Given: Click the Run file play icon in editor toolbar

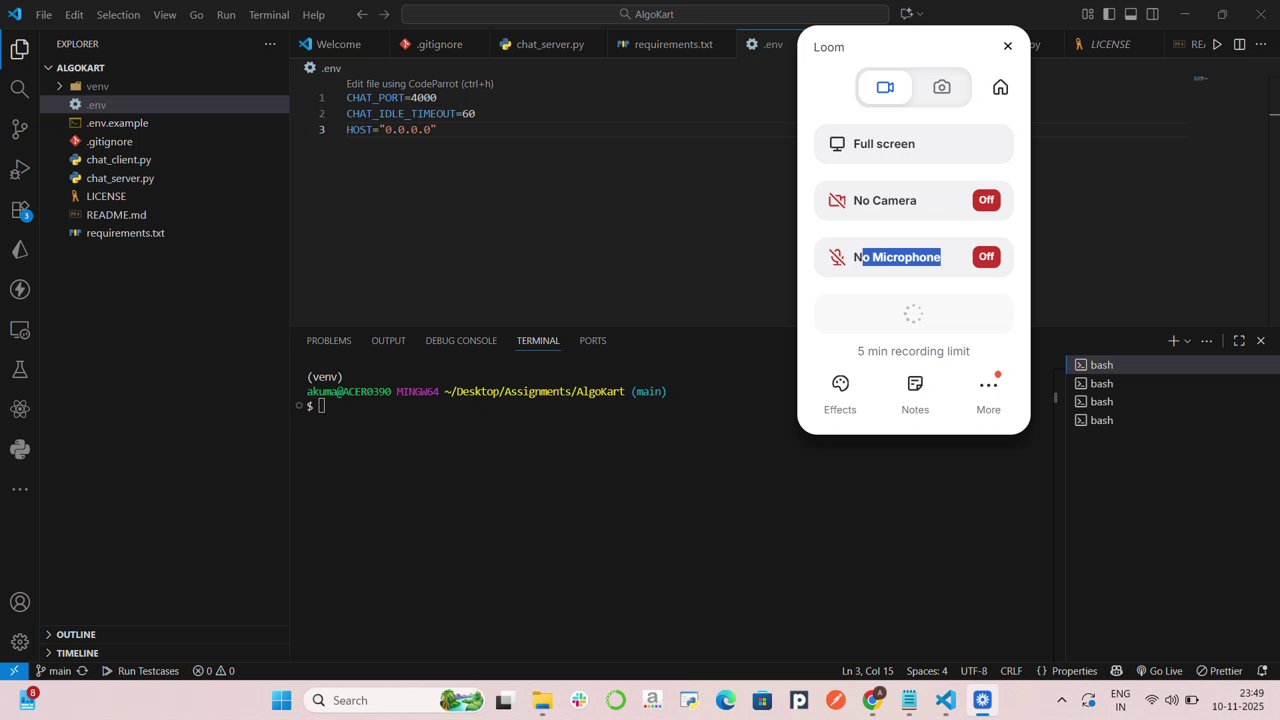Looking at the screenshot, I should [x=1217, y=44].
